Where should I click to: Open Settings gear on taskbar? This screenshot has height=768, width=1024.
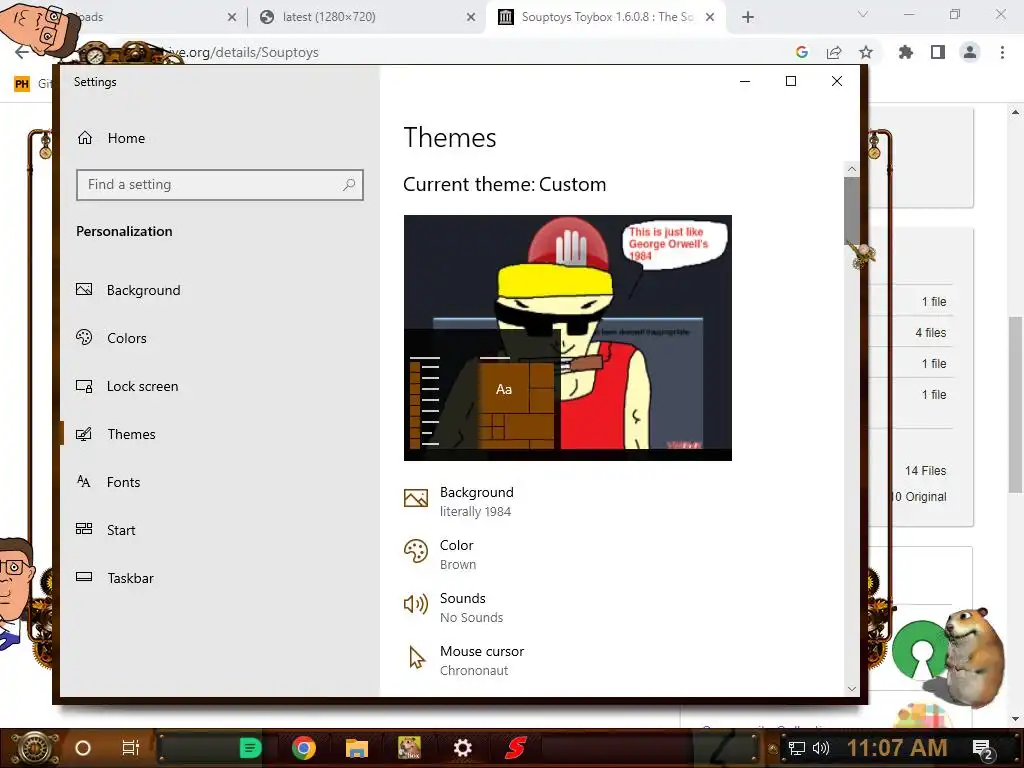462,748
